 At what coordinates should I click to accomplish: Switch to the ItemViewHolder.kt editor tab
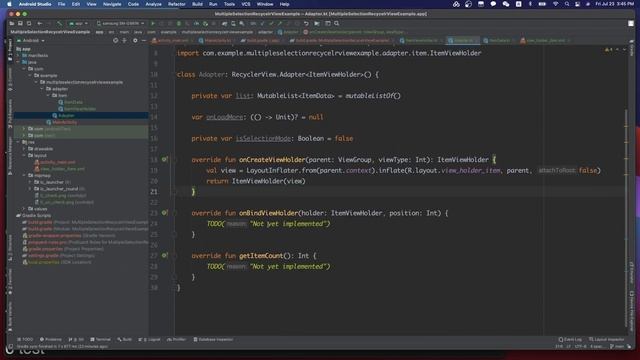coord(421,41)
